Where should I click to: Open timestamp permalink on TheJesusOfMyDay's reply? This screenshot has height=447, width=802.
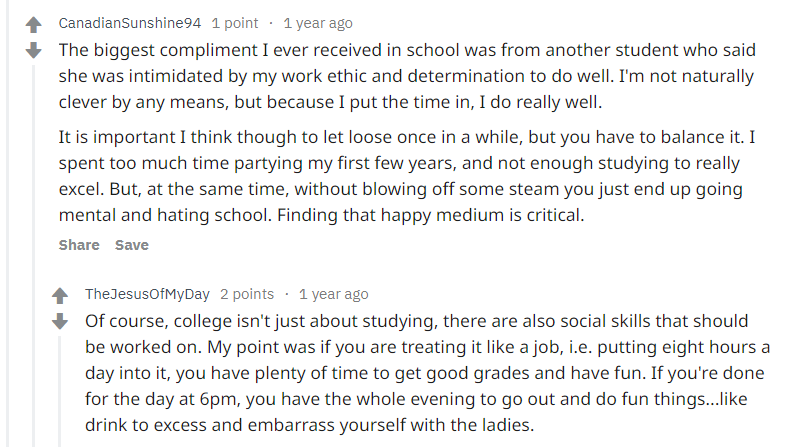click(x=333, y=294)
